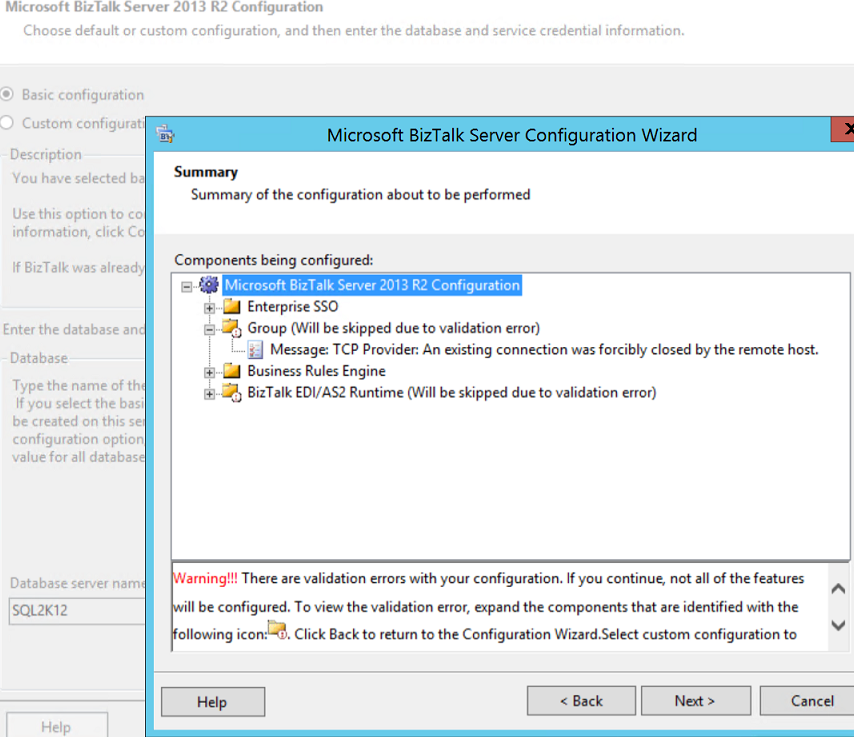The height and width of the screenshot is (737, 854).
Task: Click 'Summary of the configuration about to be performed'
Action: 360,194
